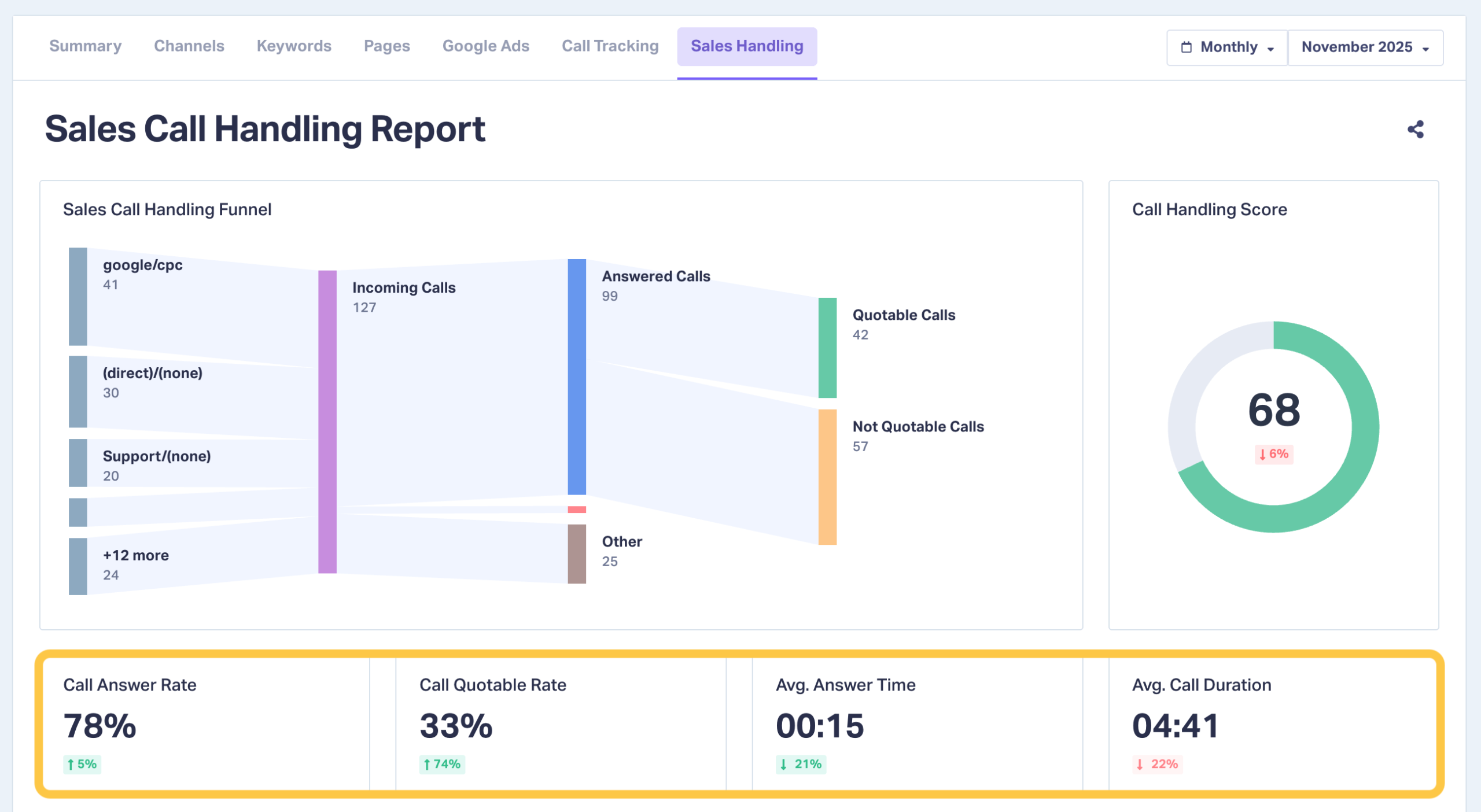Screen dimensions: 1481x812
Task: Click the 6% down badge in score donut
Action: click(x=1273, y=454)
